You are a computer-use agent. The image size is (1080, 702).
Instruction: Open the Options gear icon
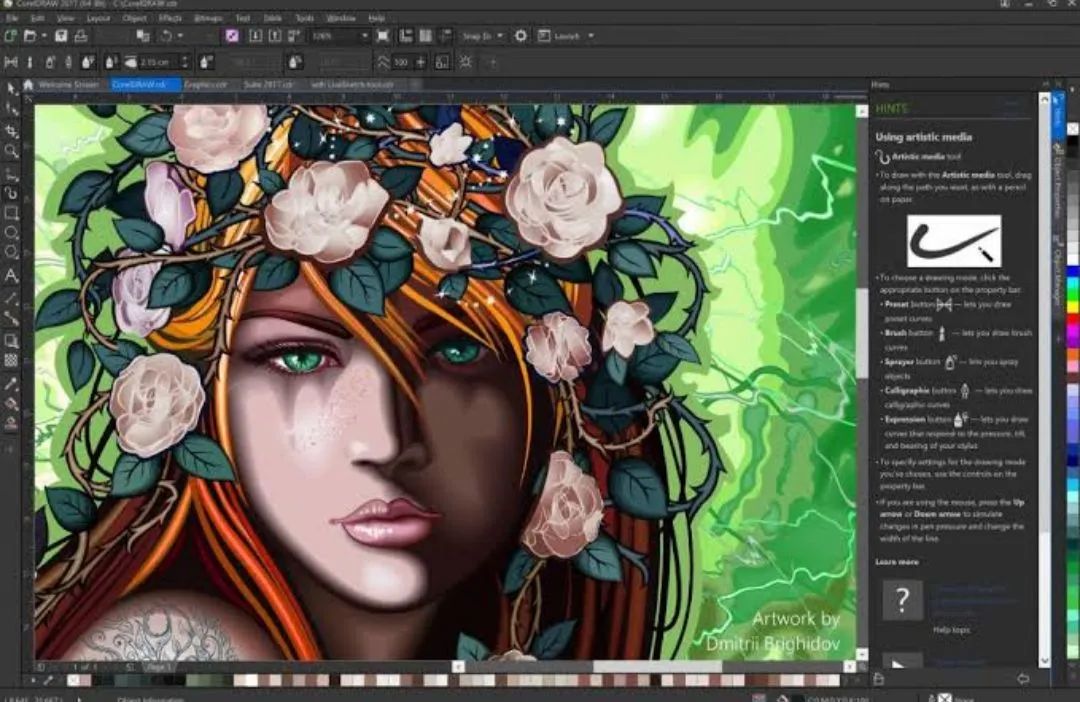(521, 36)
